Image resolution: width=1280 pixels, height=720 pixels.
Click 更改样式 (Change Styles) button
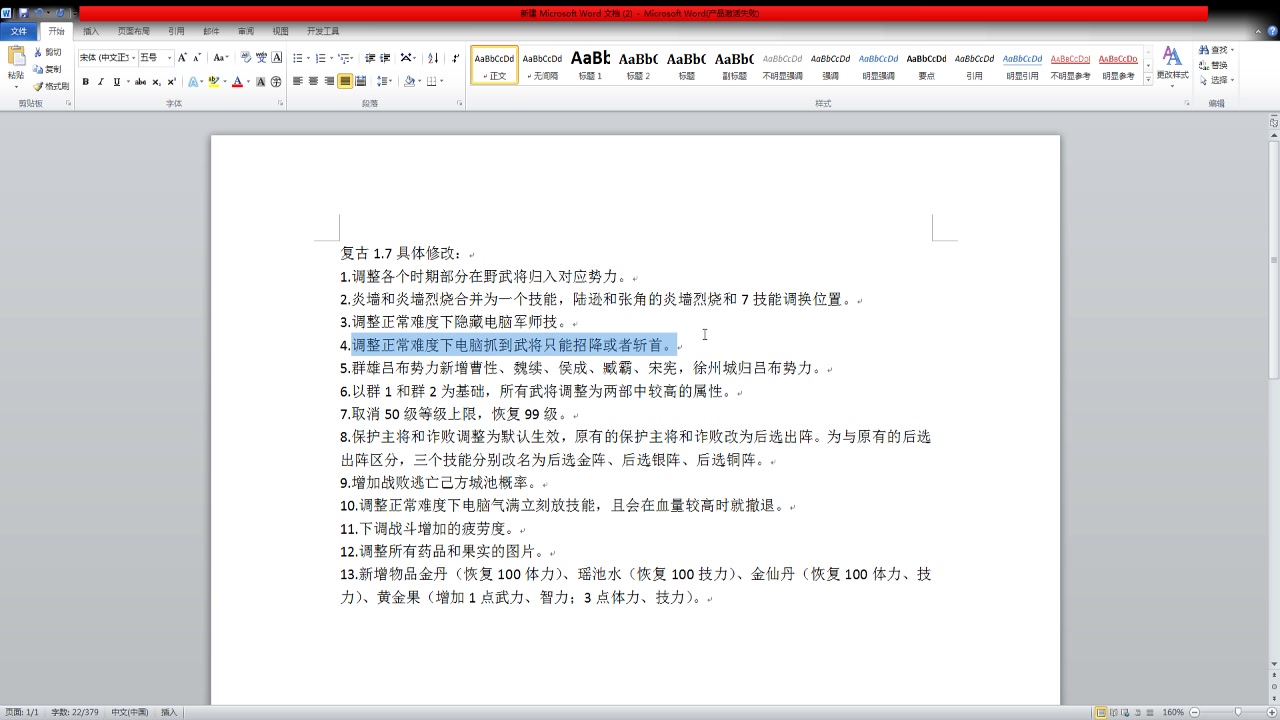(1172, 66)
